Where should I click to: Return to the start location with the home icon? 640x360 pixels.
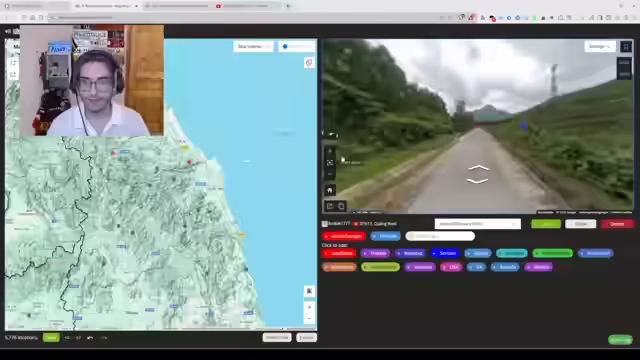click(x=330, y=190)
